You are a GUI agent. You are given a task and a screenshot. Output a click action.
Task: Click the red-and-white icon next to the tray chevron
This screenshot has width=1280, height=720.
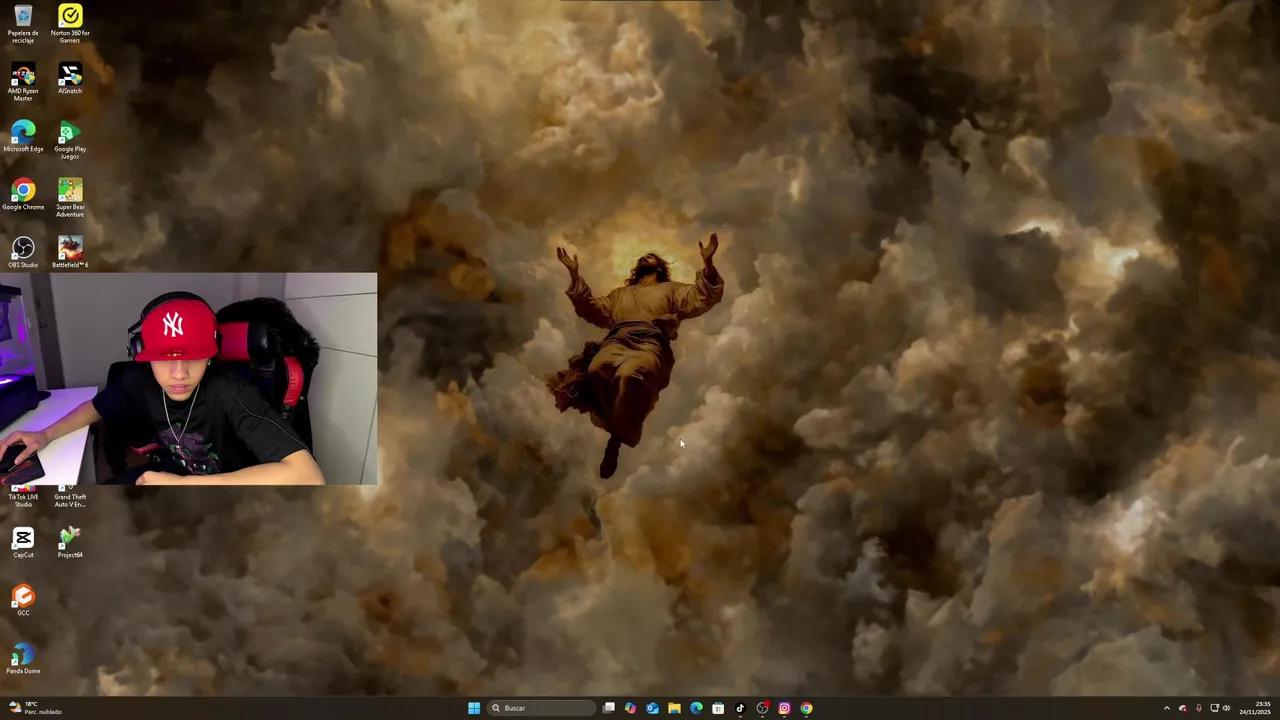point(1183,708)
